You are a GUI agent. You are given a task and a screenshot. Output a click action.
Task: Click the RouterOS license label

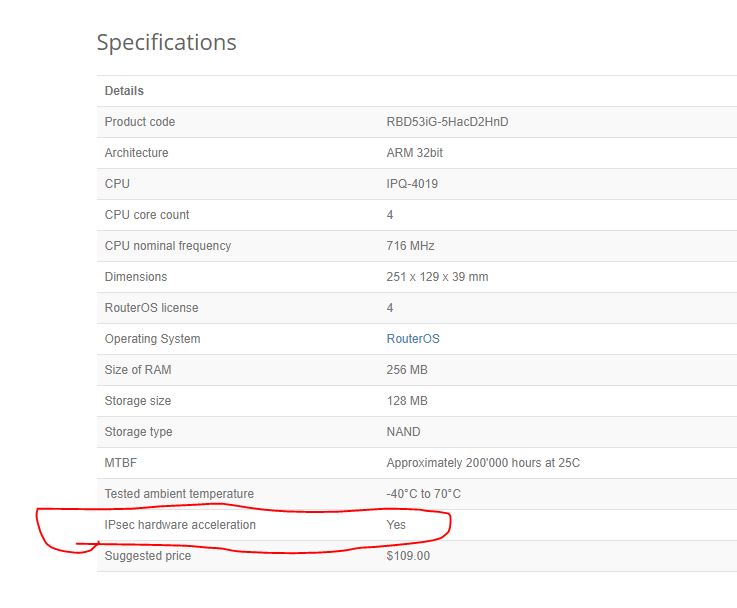point(151,308)
